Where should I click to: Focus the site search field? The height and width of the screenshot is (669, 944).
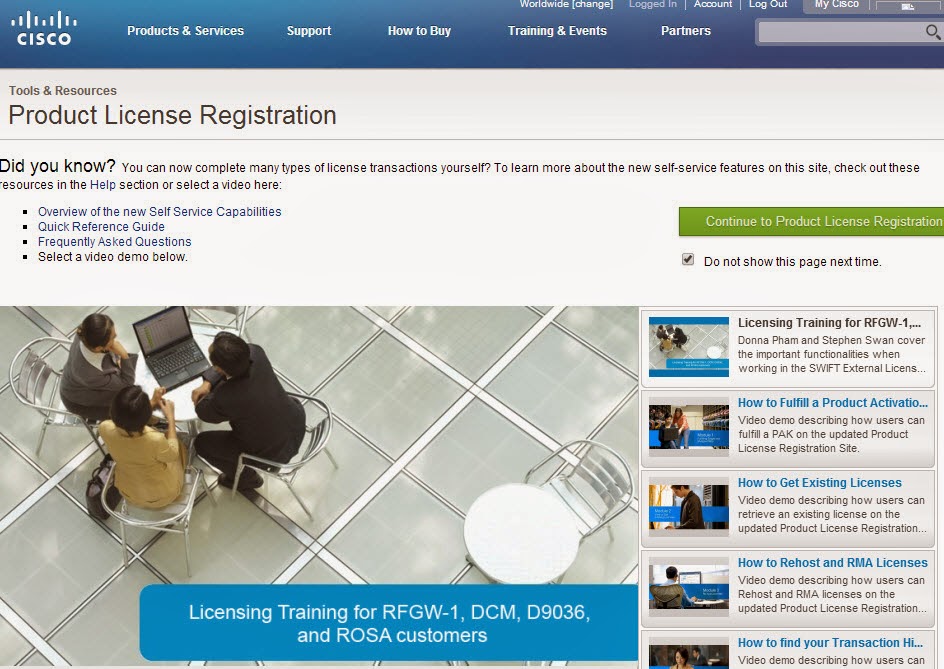point(841,33)
